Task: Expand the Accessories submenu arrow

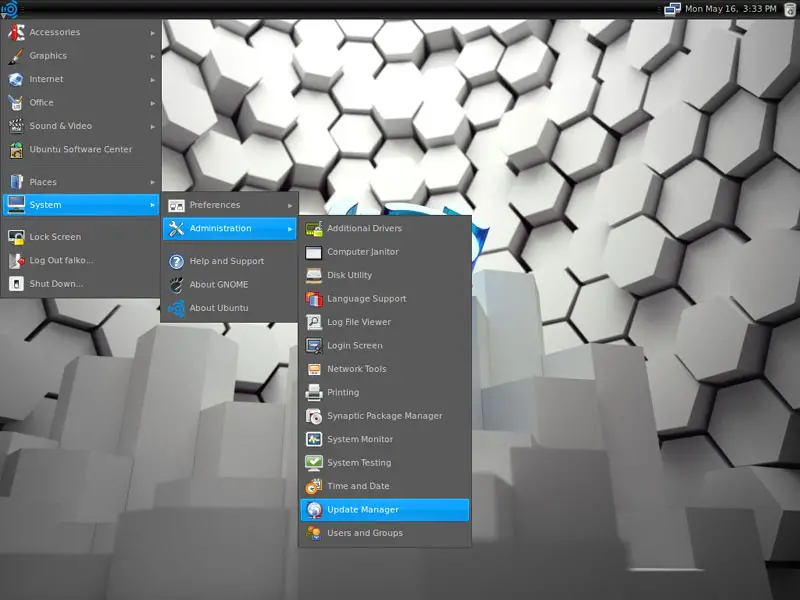Action: (x=153, y=33)
